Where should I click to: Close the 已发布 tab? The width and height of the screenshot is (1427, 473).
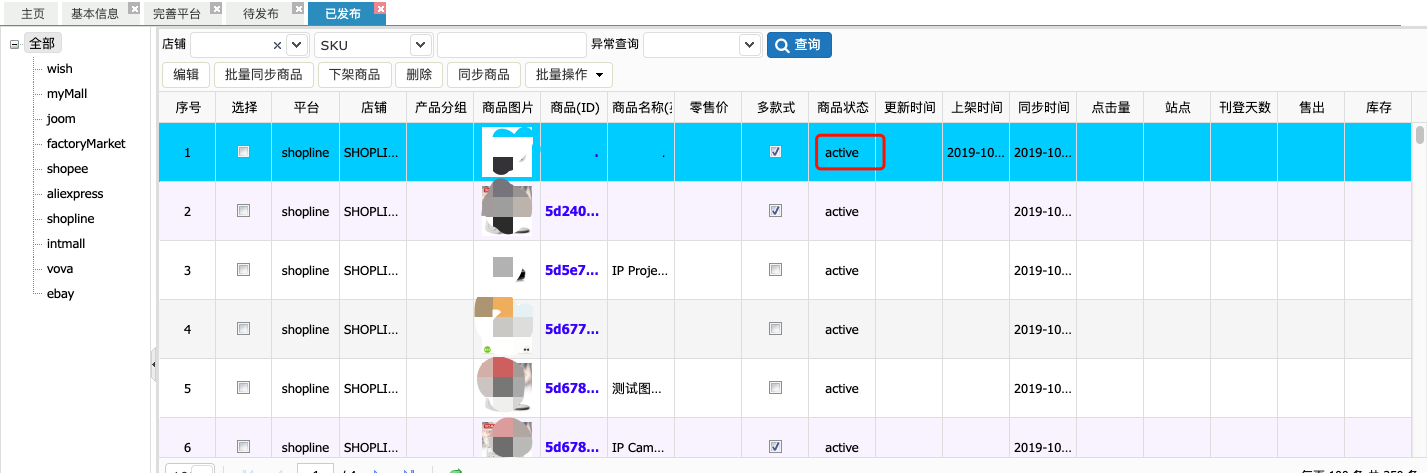click(379, 8)
